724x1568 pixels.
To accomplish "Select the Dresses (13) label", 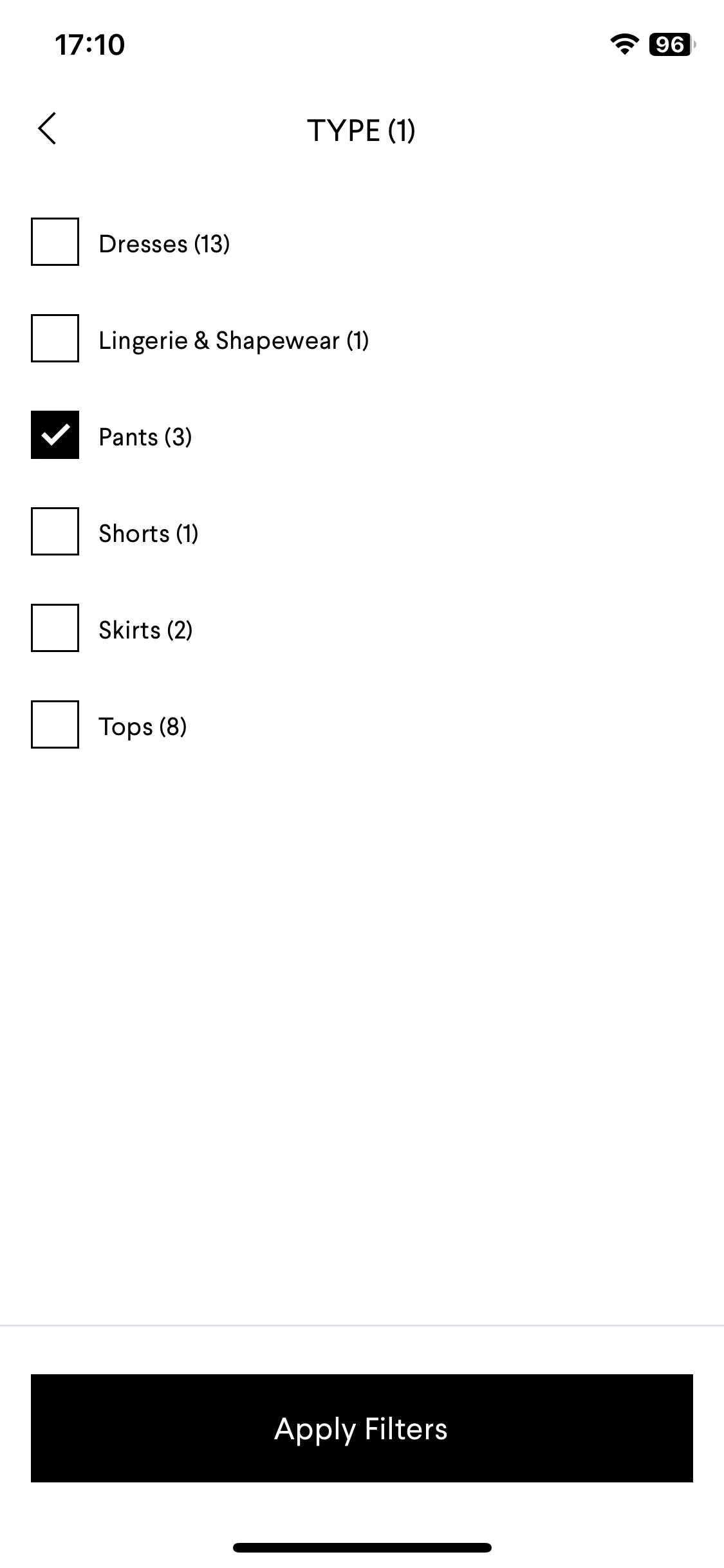I will point(164,244).
